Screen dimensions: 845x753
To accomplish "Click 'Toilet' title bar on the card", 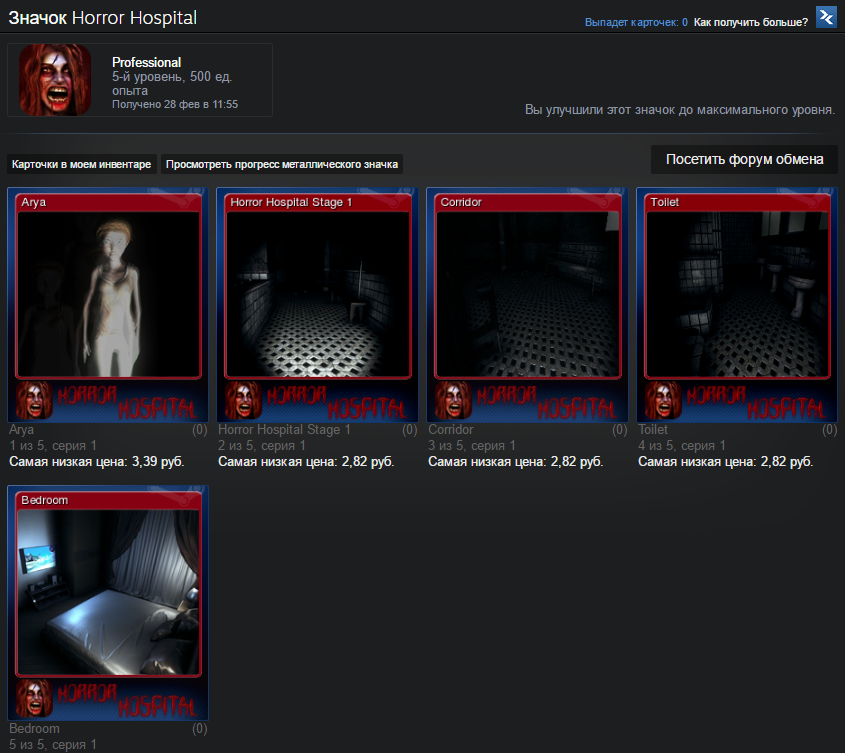I will (738, 202).
